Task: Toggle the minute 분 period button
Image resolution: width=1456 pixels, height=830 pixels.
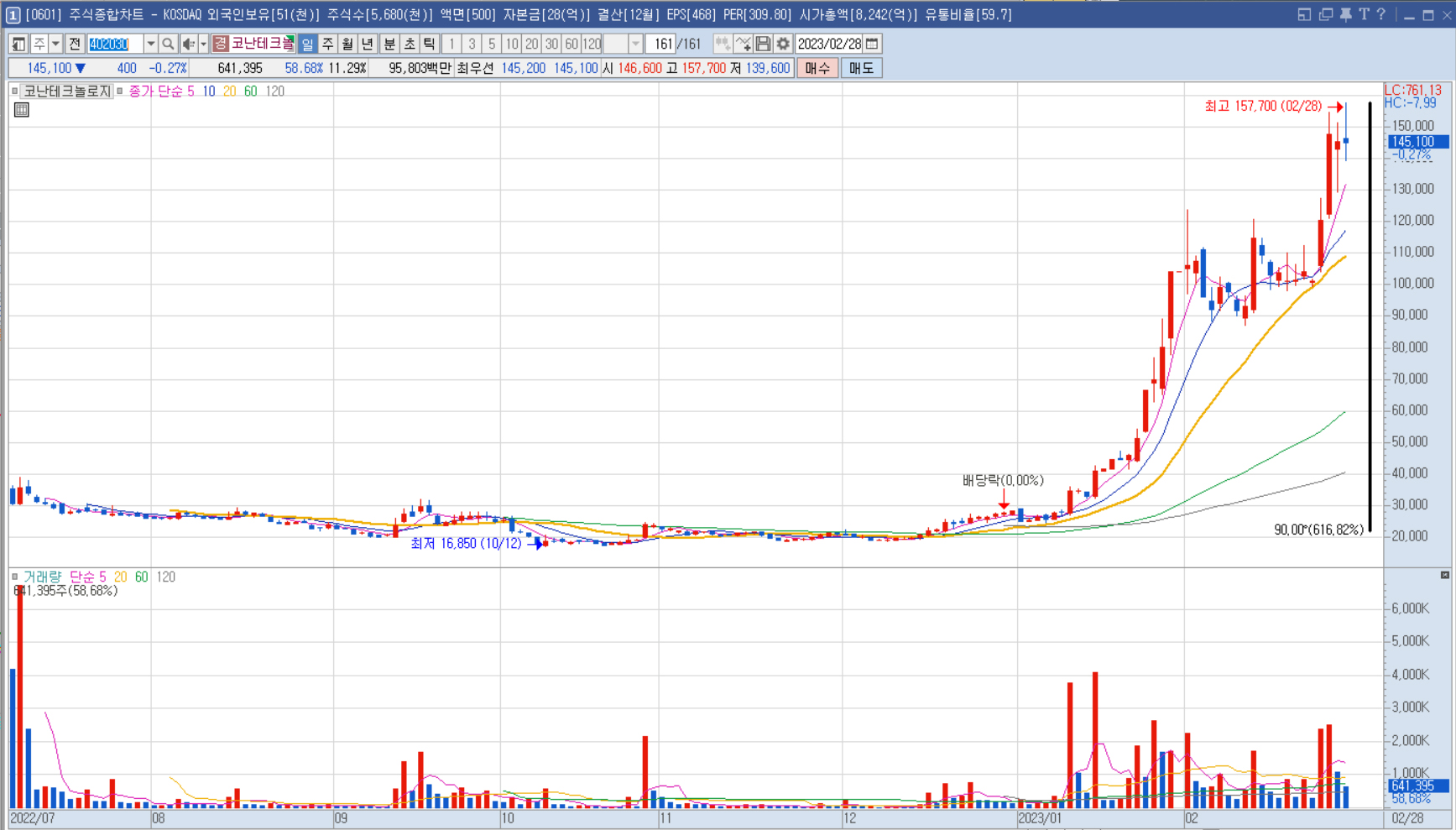Action: tap(389, 44)
